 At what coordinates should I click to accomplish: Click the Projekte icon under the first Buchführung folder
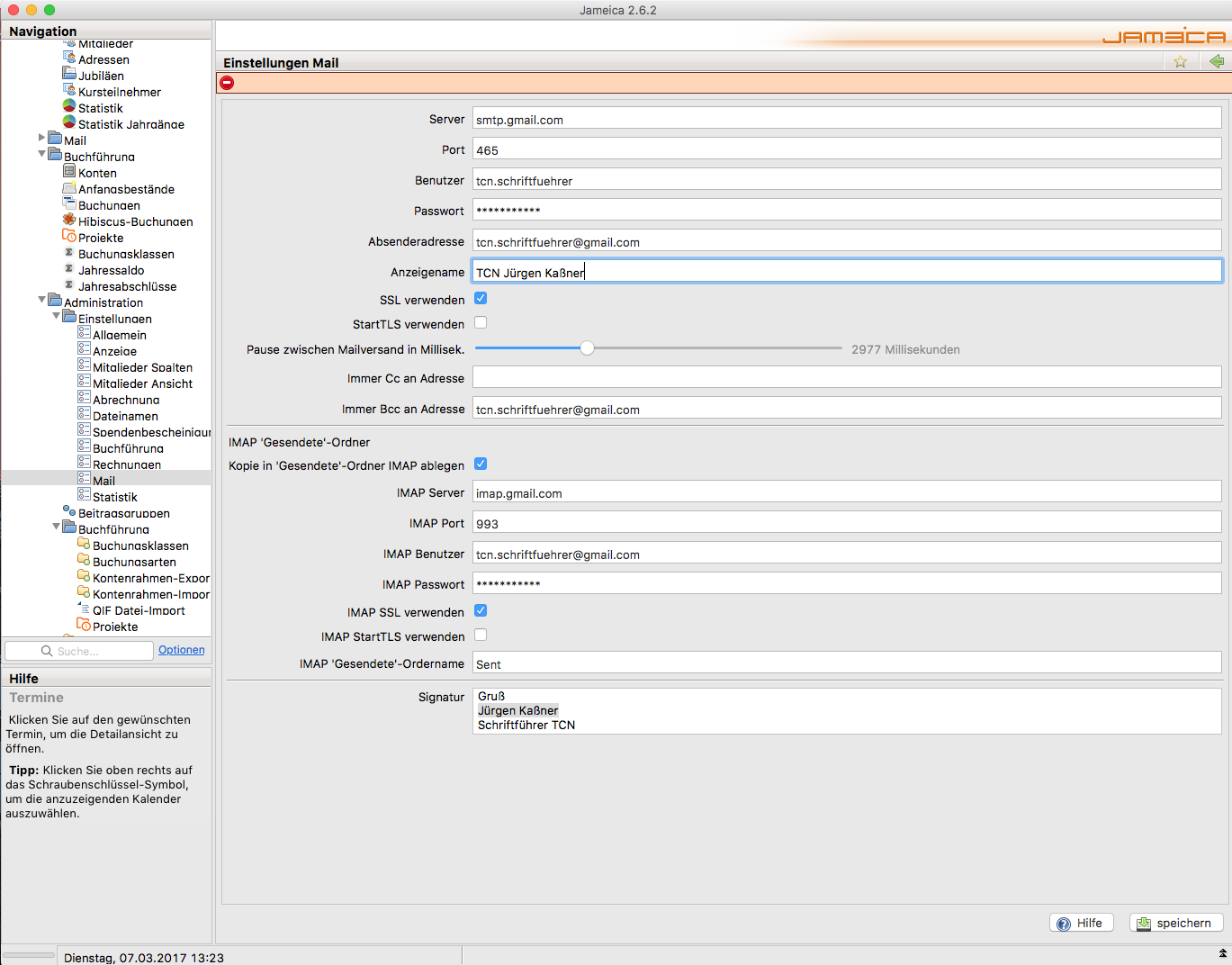[69, 236]
